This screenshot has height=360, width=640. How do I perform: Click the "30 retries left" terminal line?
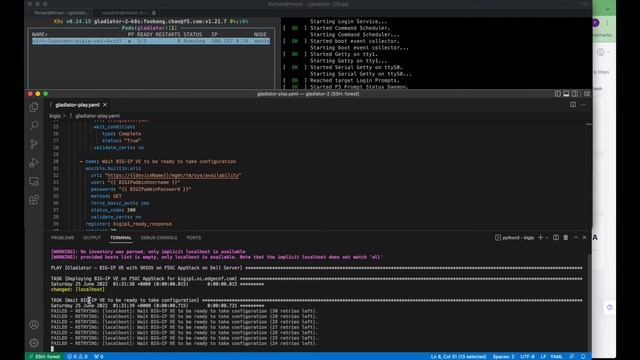point(184,311)
